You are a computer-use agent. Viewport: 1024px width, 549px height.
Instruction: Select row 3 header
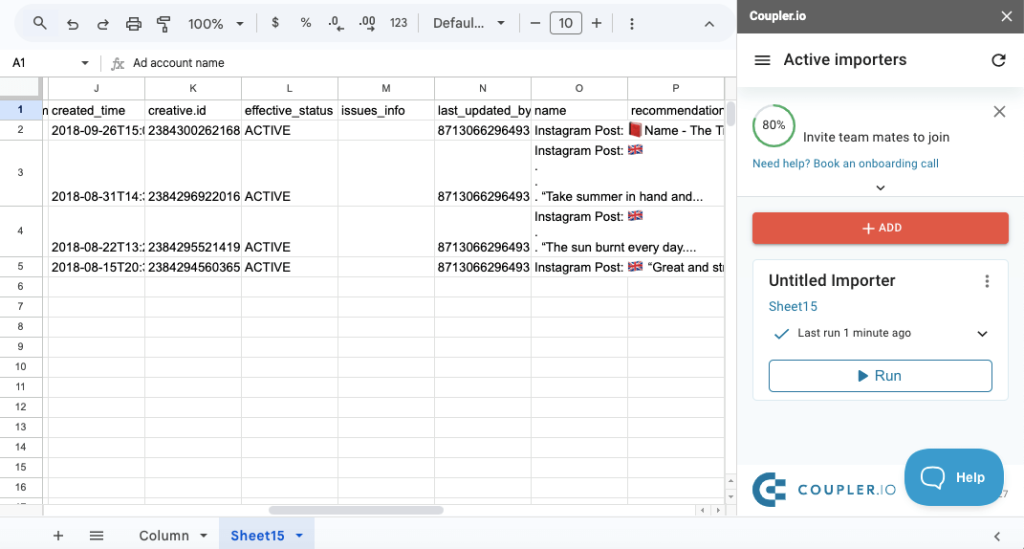tap(20, 172)
